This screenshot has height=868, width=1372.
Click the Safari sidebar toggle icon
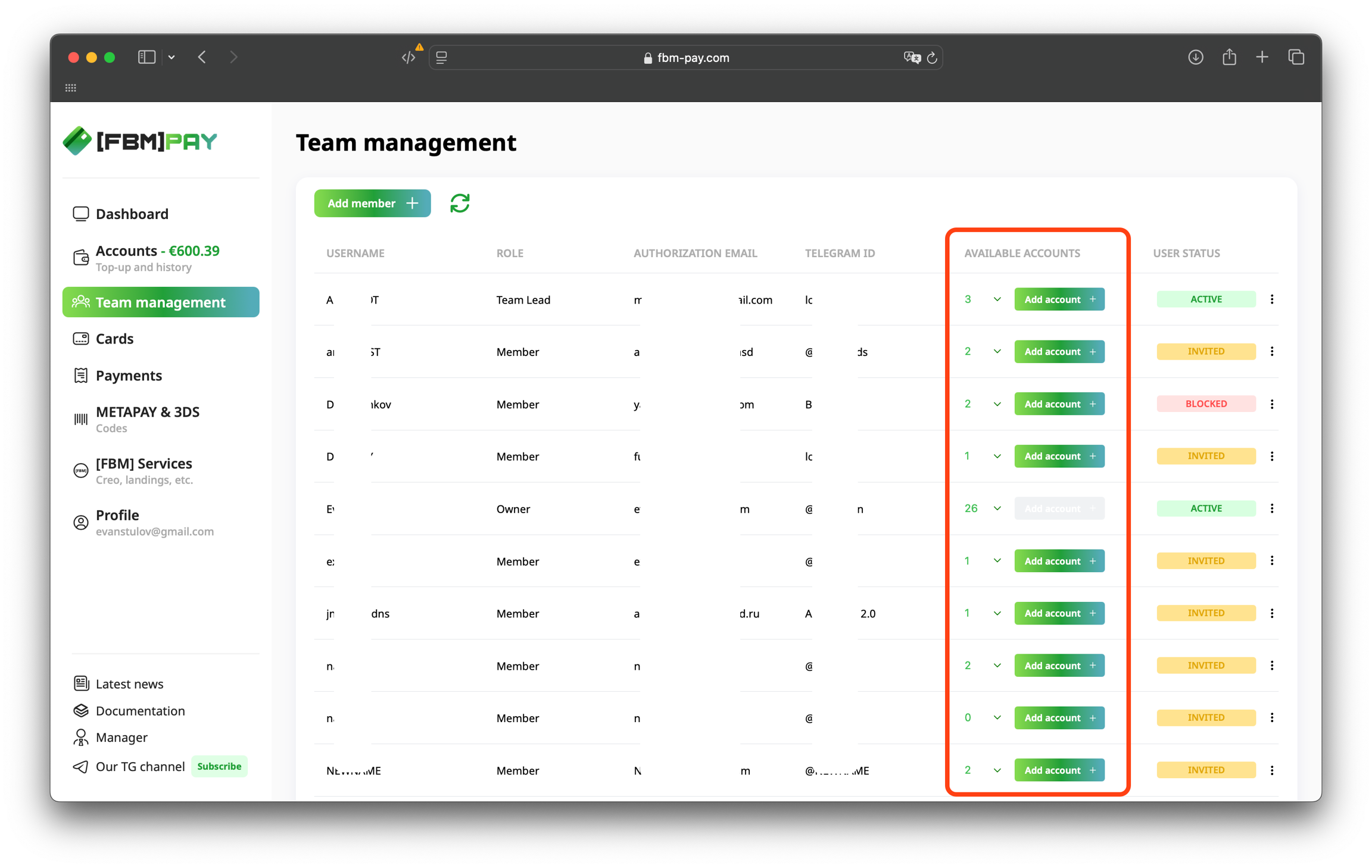pyautogui.click(x=146, y=57)
